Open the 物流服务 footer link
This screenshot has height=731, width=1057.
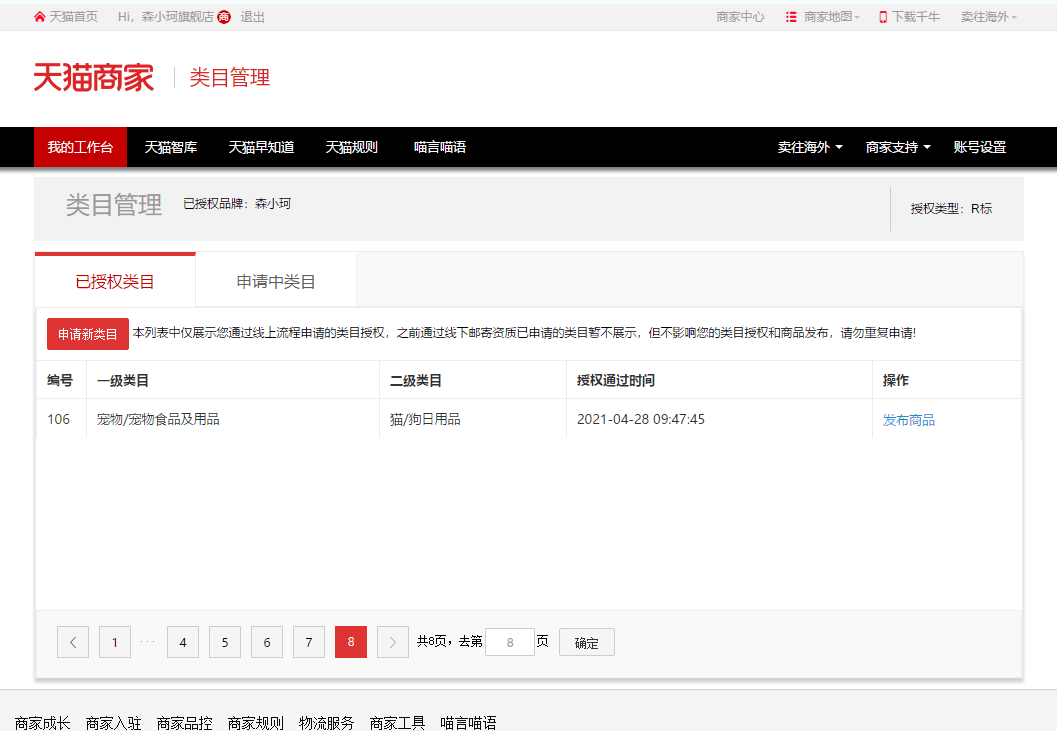pos(326,723)
